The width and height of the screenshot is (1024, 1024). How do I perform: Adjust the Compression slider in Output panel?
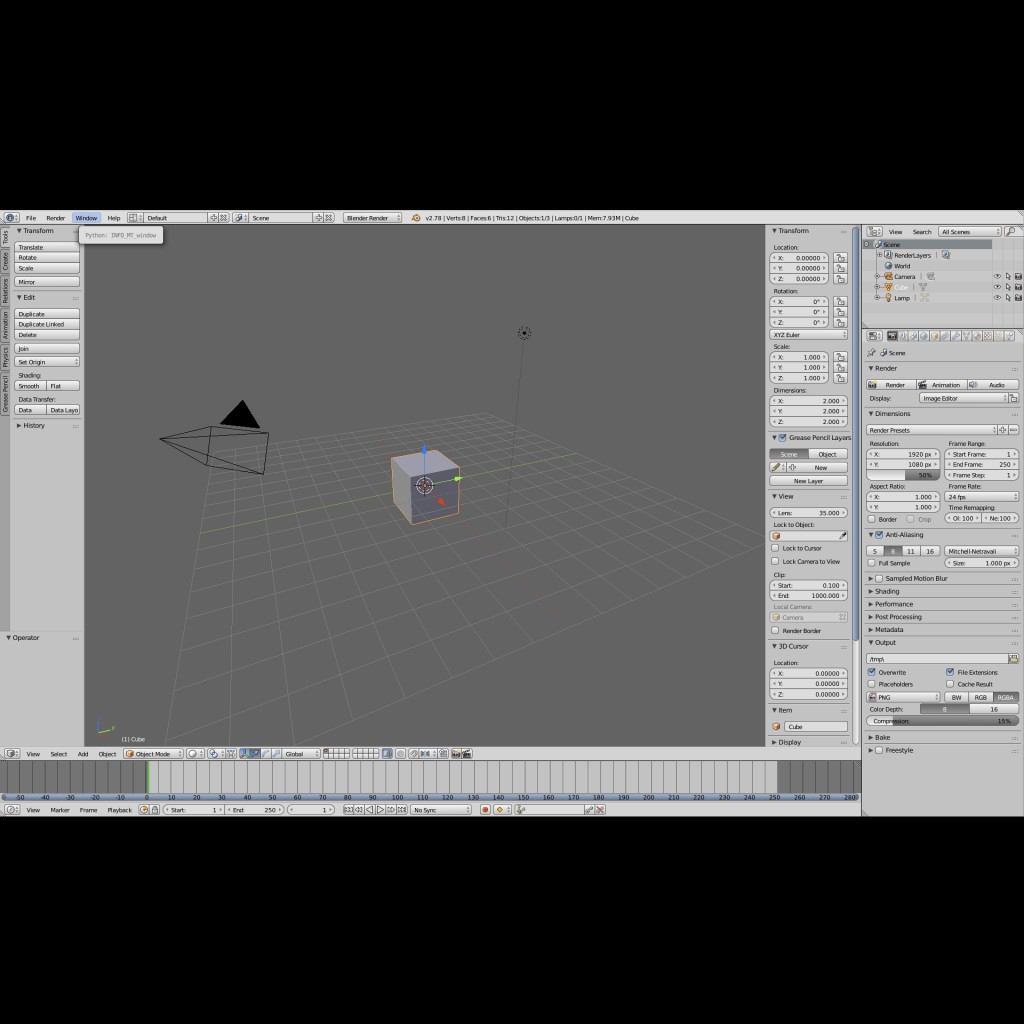[941, 720]
